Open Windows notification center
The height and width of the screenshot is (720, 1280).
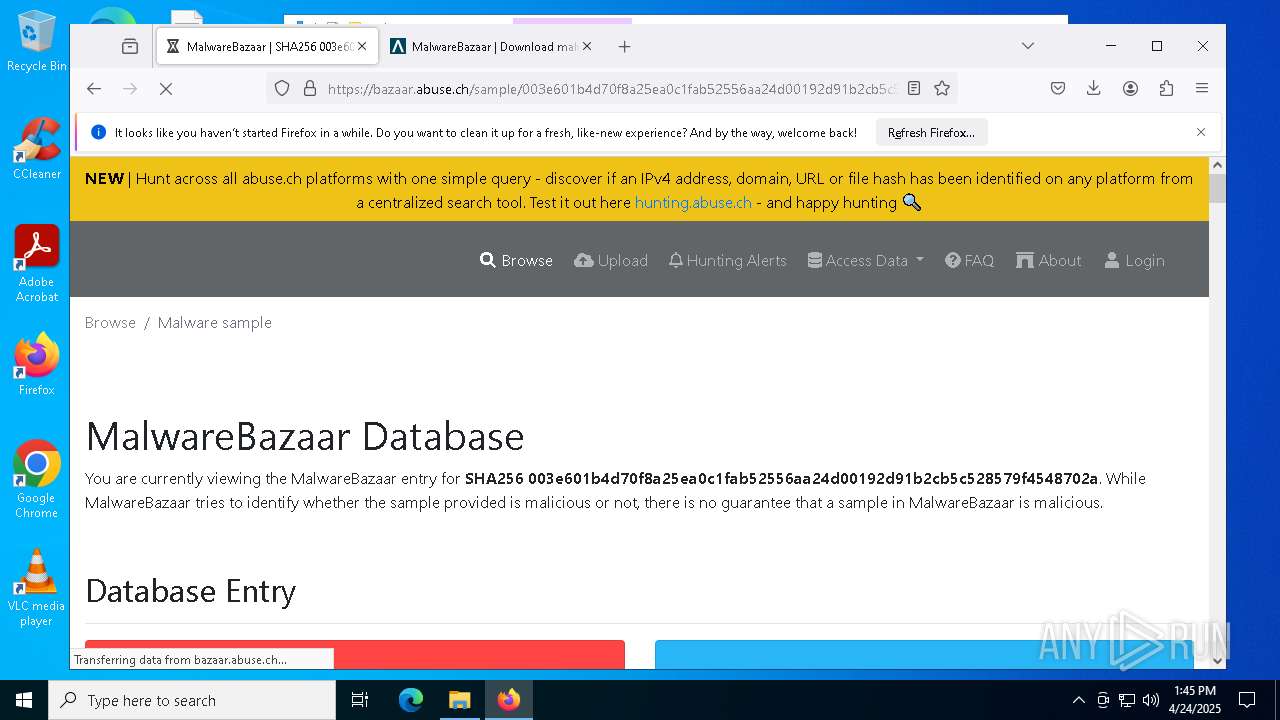(x=1247, y=700)
